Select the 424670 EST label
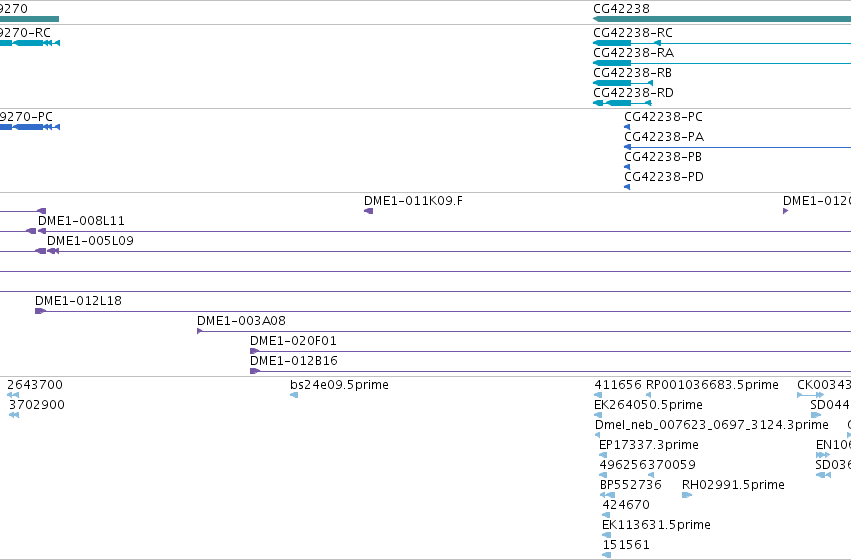851x560 pixels. point(626,506)
